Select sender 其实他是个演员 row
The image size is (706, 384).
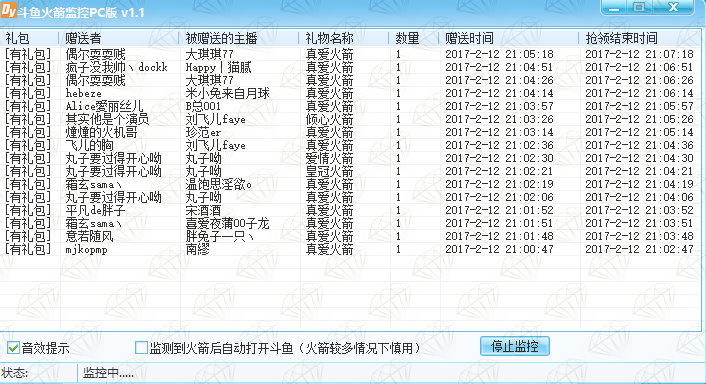click(x=350, y=119)
